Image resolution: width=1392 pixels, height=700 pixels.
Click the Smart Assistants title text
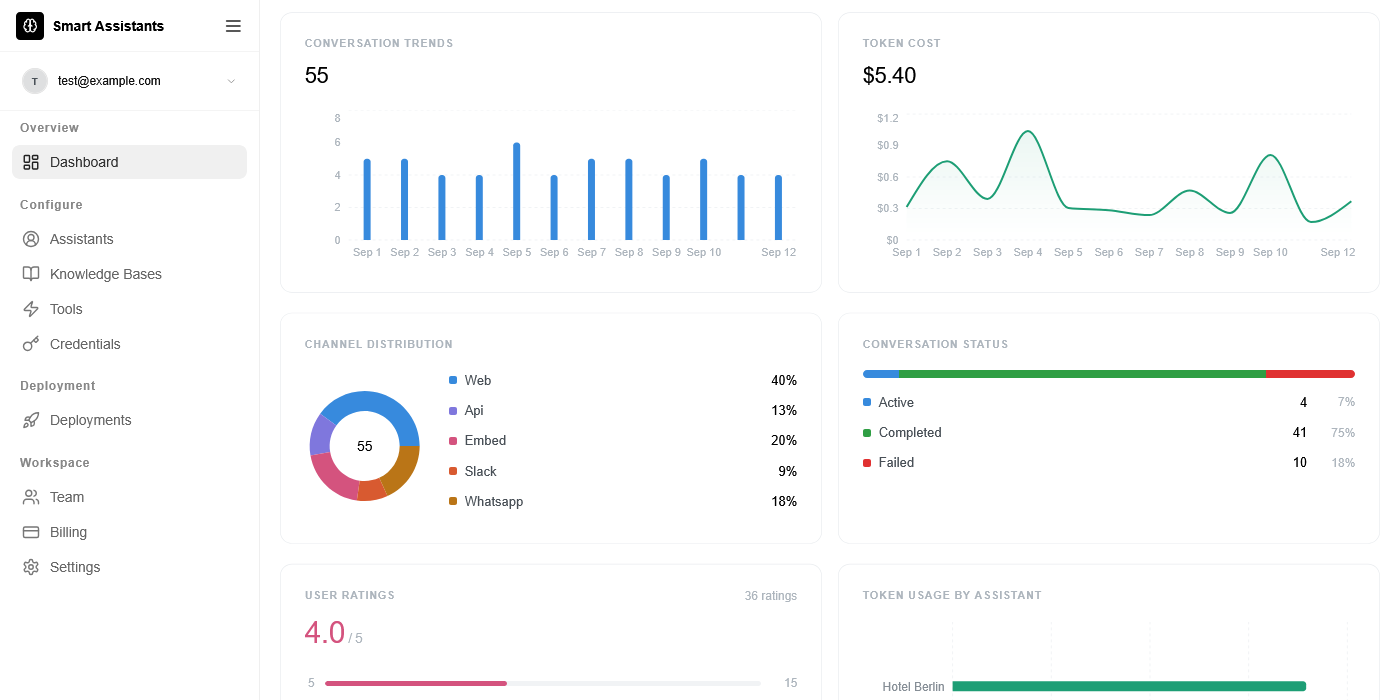click(108, 26)
